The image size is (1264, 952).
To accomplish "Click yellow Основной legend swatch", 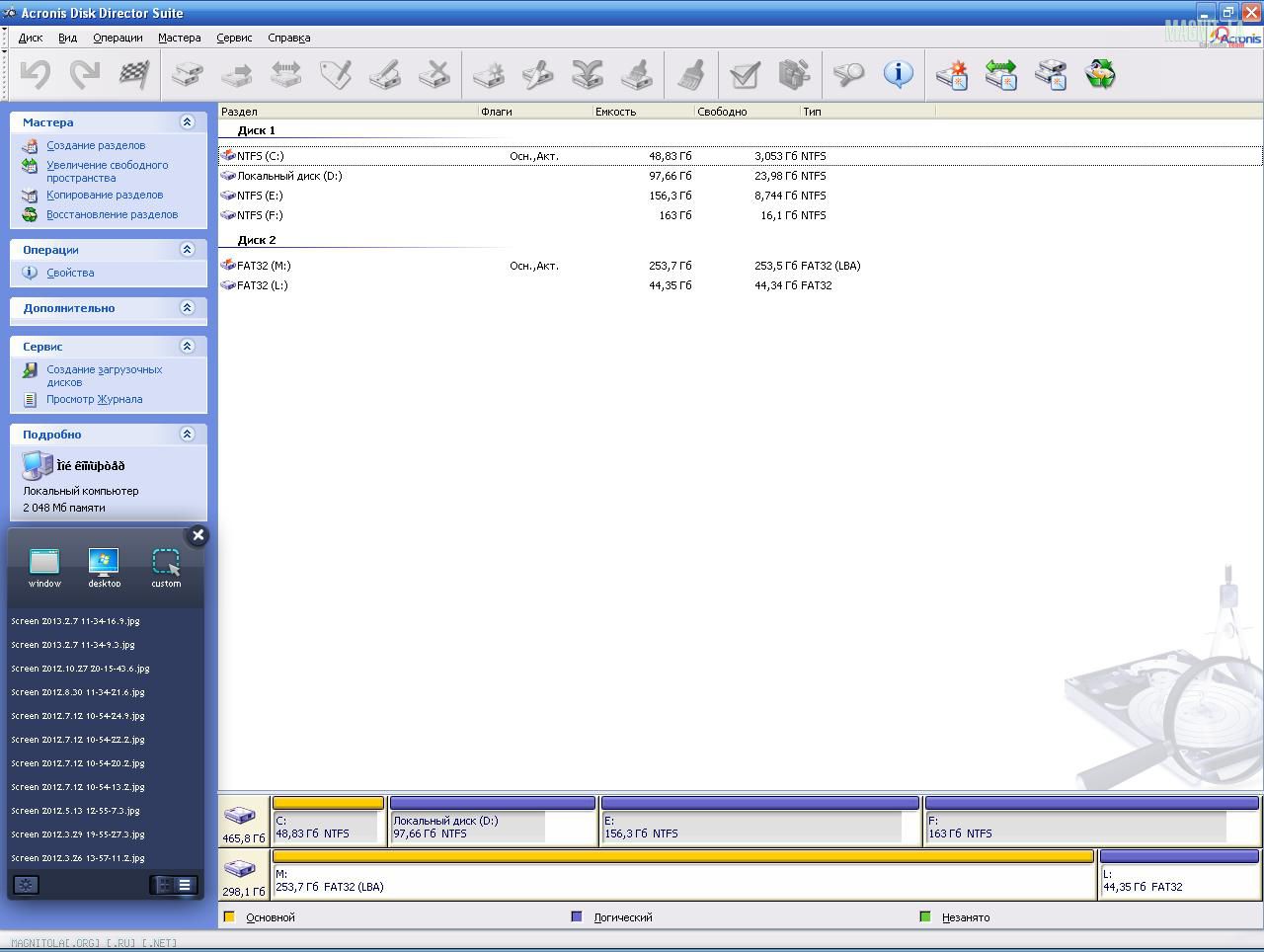I will pos(230,916).
